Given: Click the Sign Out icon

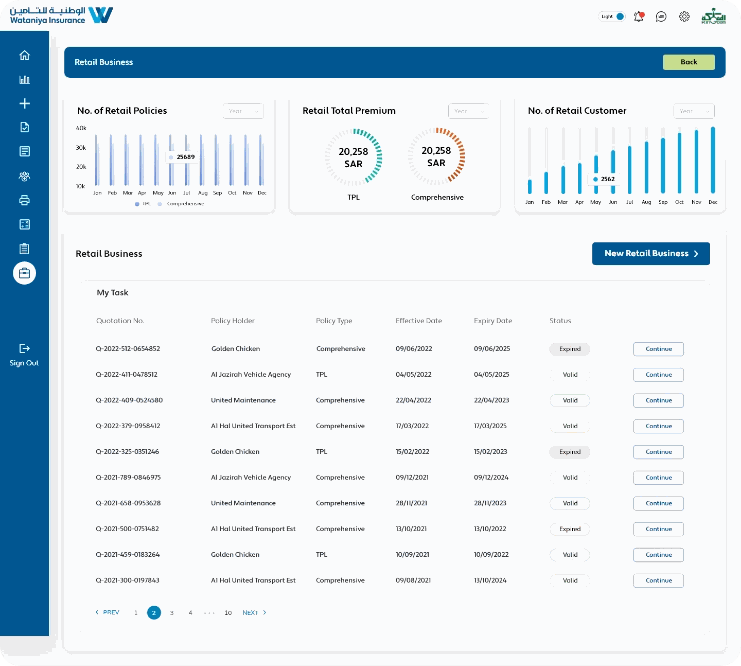Looking at the screenshot, I should pyautogui.click(x=25, y=348).
